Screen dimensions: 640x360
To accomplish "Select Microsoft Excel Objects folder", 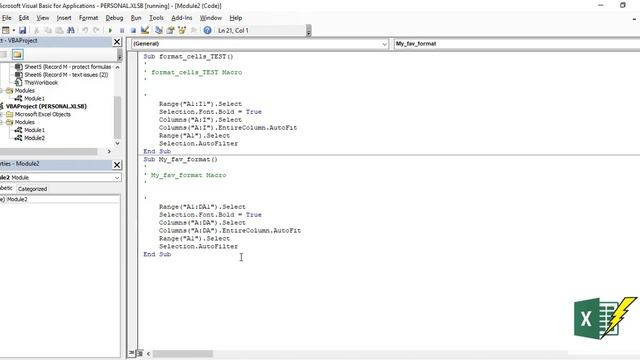I will click(x=42, y=114).
